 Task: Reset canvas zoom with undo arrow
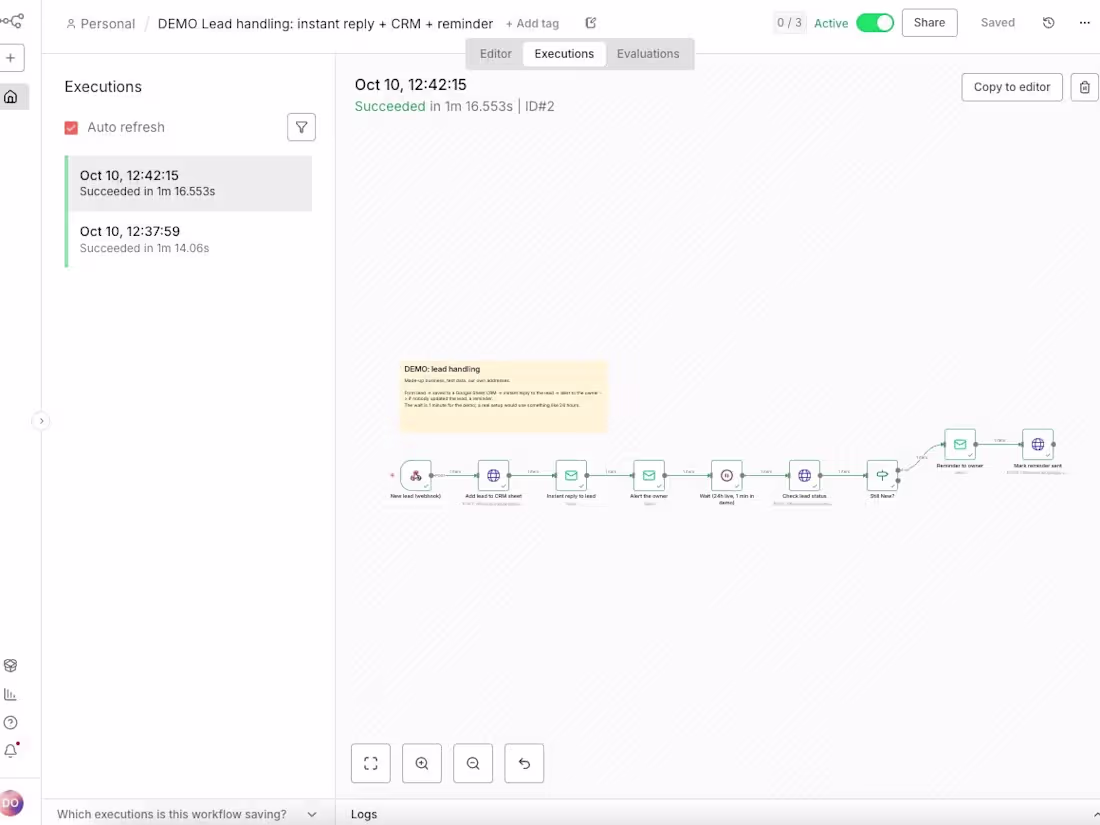pyautogui.click(x=524, y=763)
